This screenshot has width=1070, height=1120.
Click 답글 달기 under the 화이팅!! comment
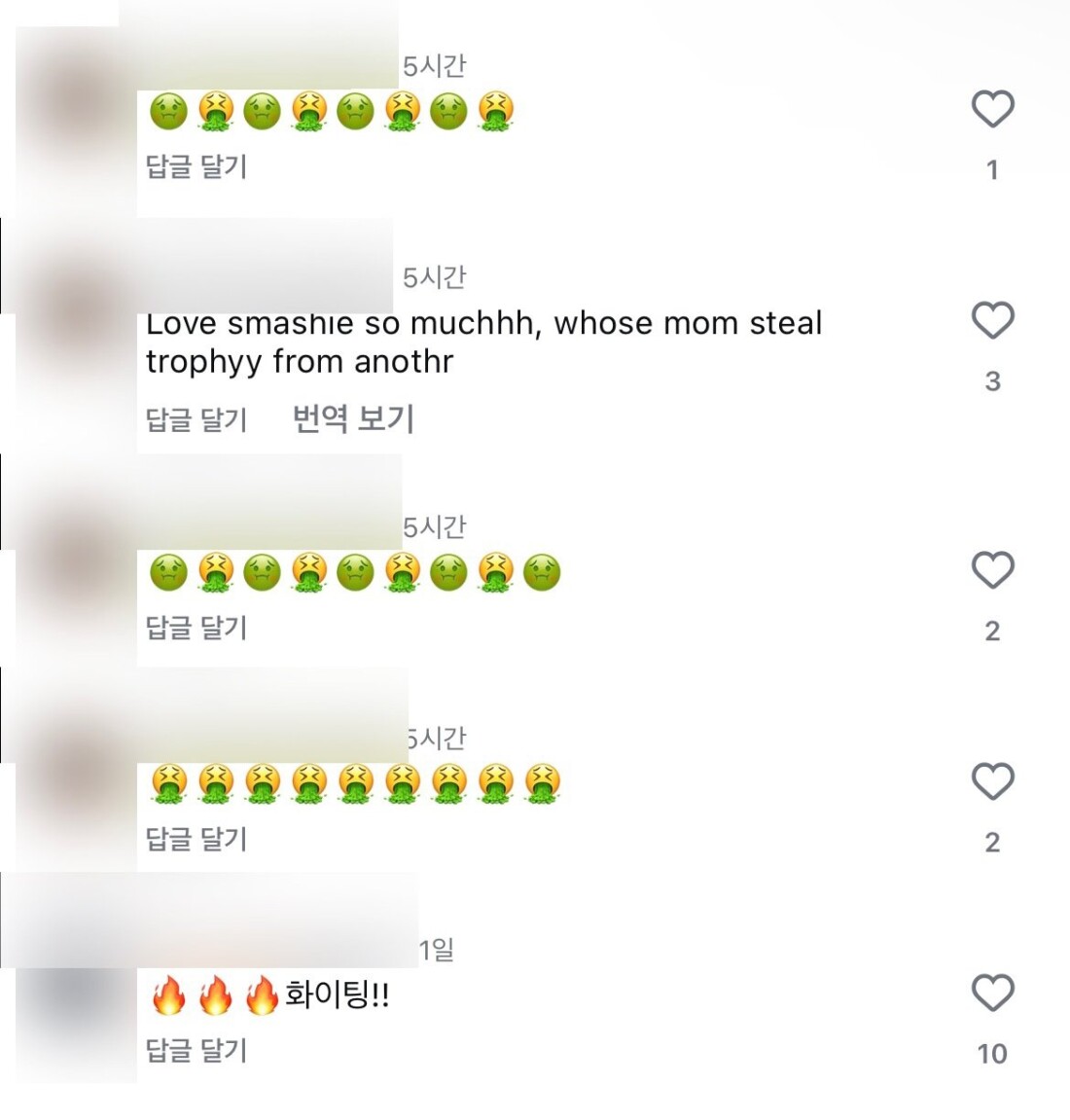196,1051
